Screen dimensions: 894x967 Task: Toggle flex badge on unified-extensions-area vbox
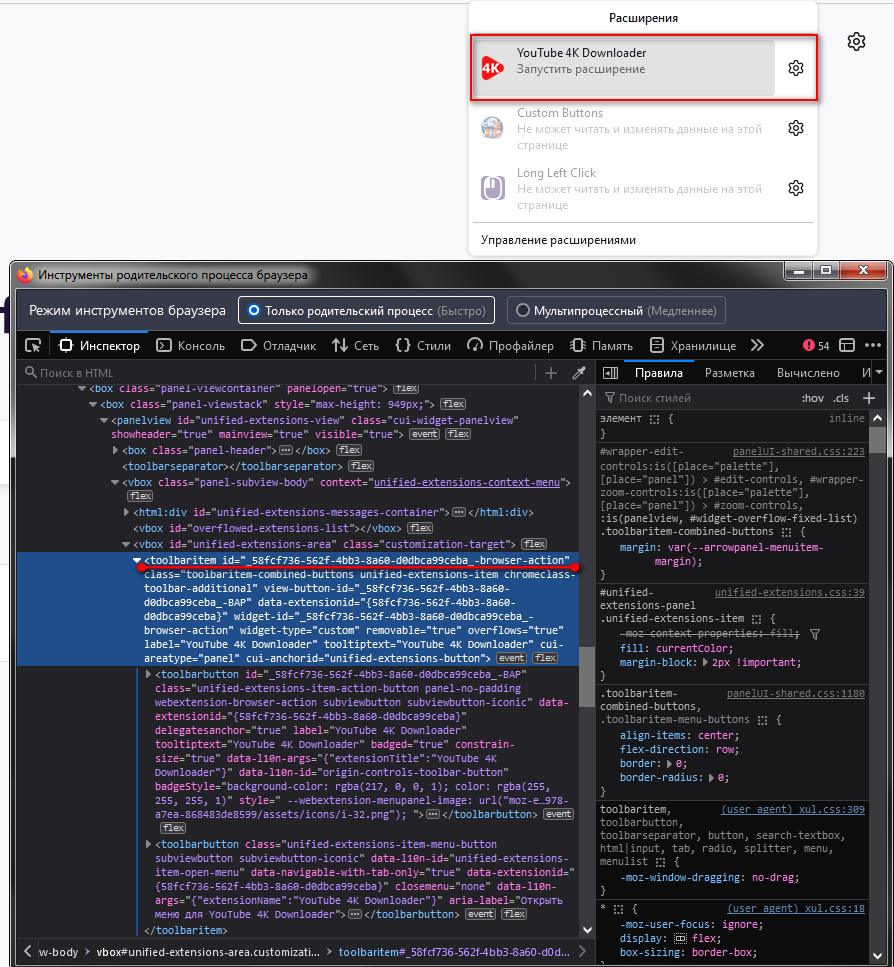point(534,544)
